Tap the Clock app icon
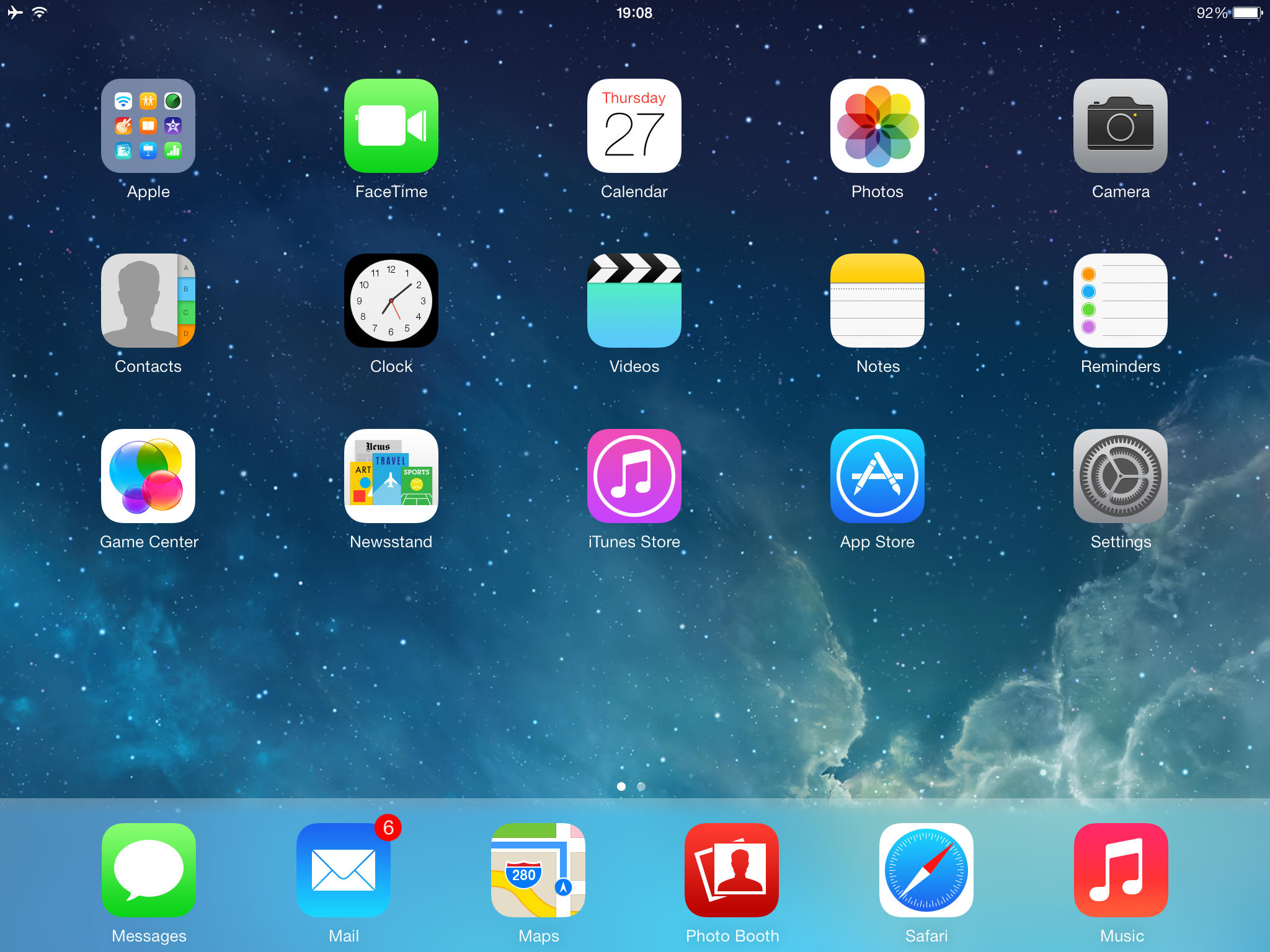Screen dimensions: 1270x952 click(x=391, y=301)
